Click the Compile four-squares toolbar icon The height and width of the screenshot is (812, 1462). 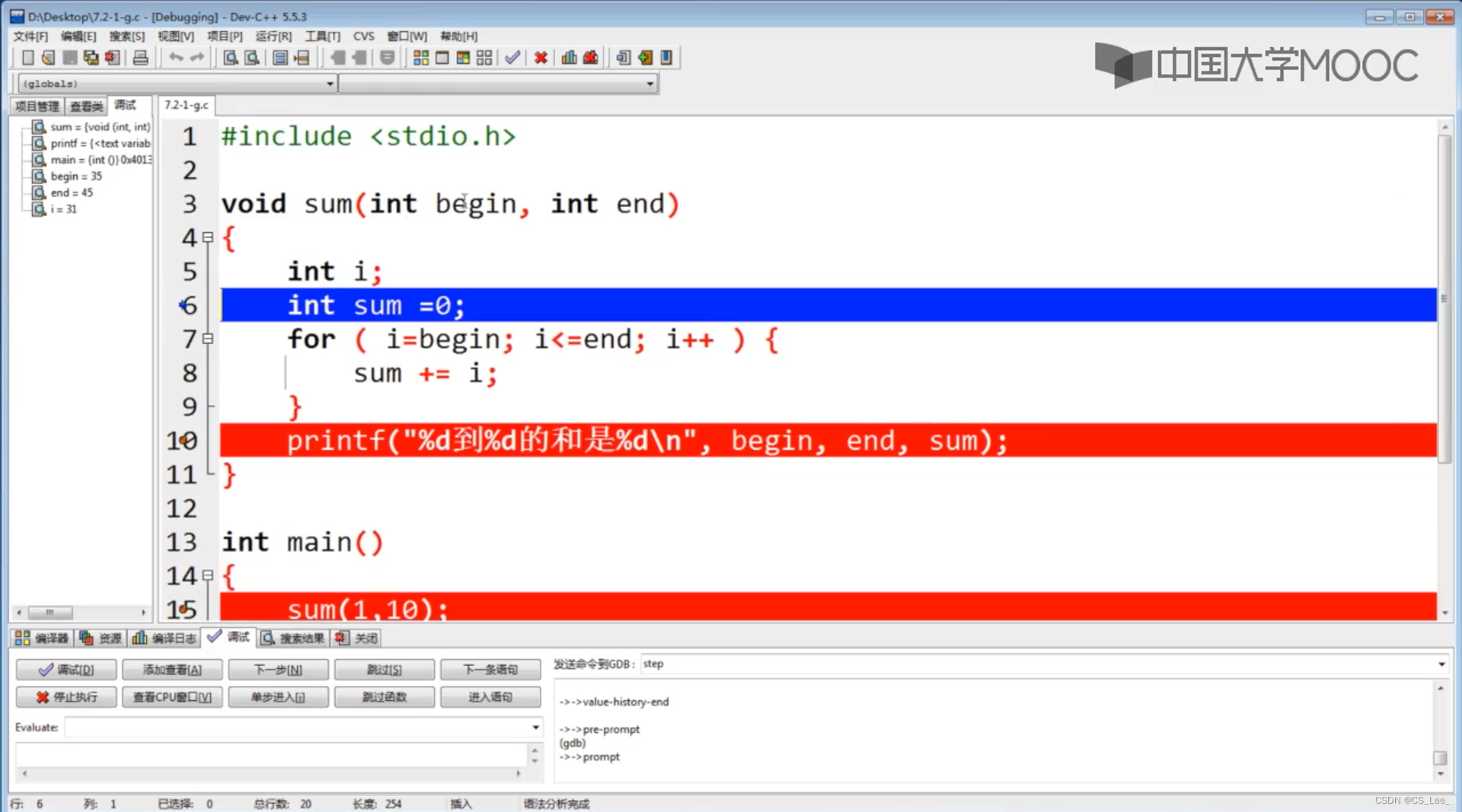420,58
